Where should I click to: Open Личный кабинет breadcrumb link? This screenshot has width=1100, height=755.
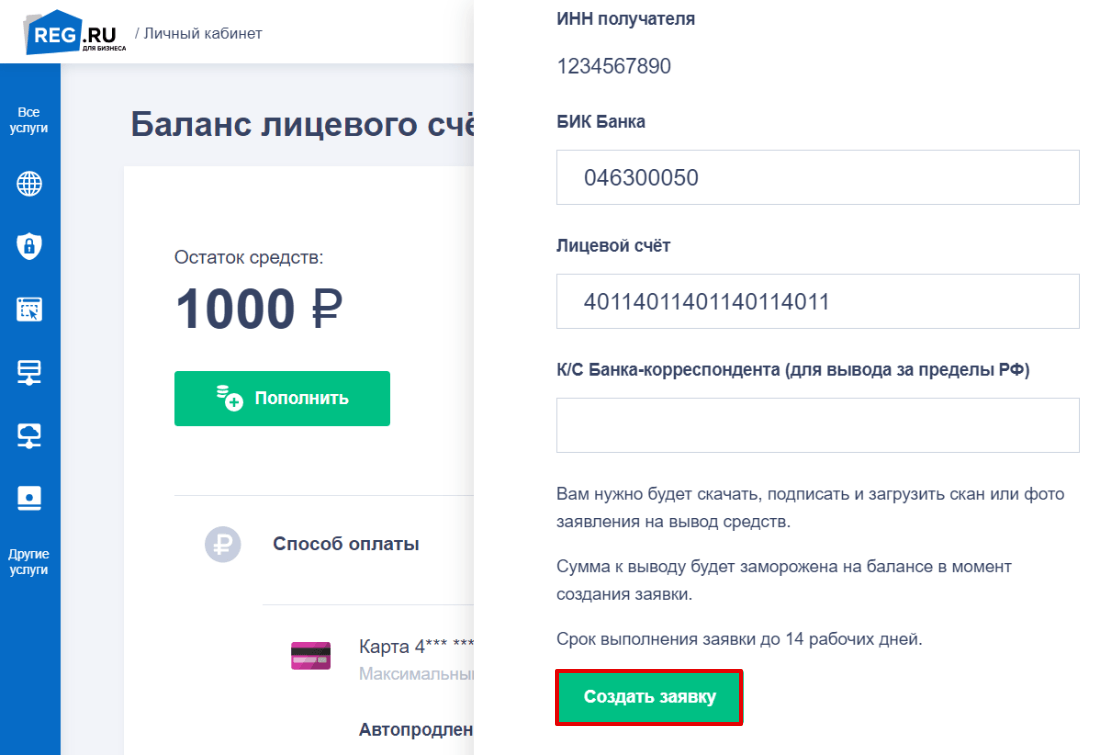[203, 33]
